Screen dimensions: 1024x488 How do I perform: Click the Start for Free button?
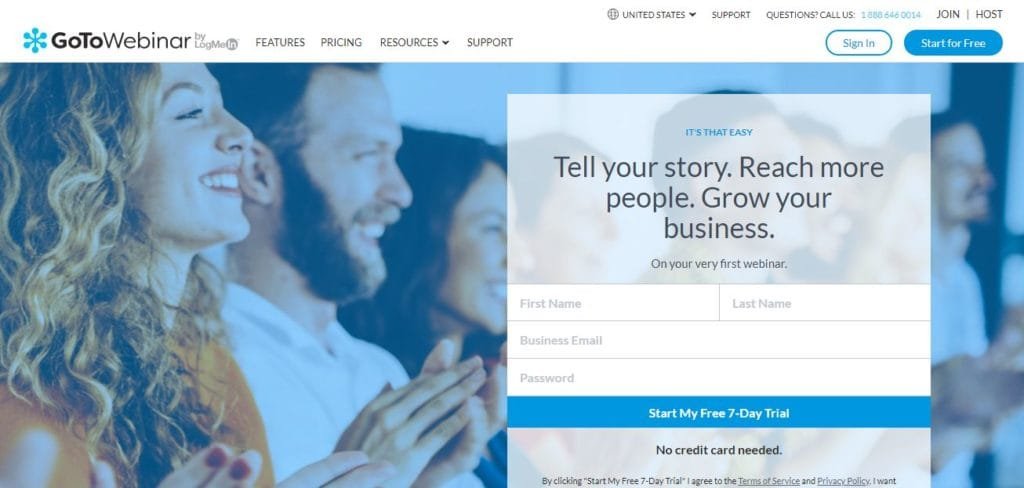point(953,43)
